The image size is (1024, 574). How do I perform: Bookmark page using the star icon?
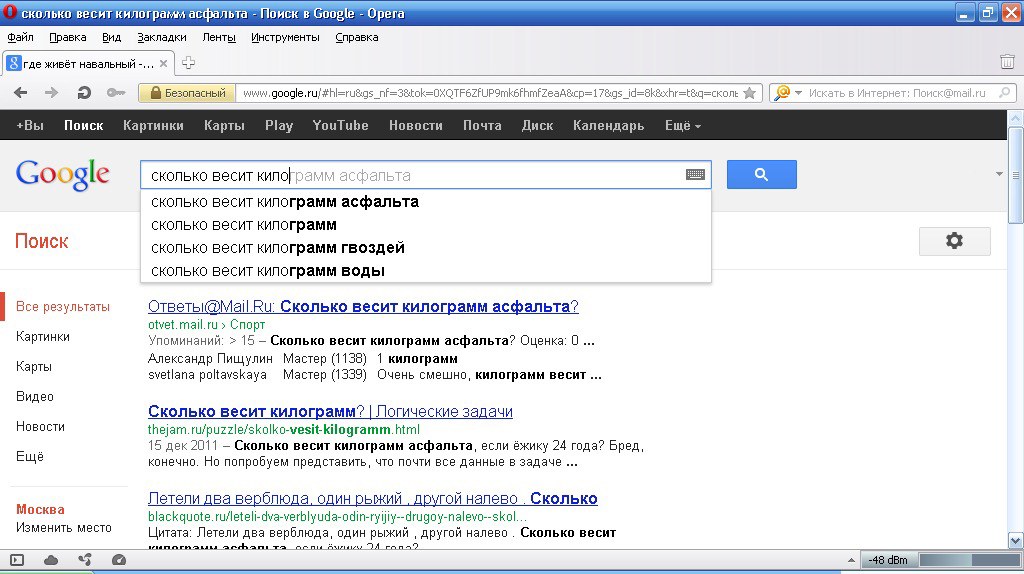[750, 93]
